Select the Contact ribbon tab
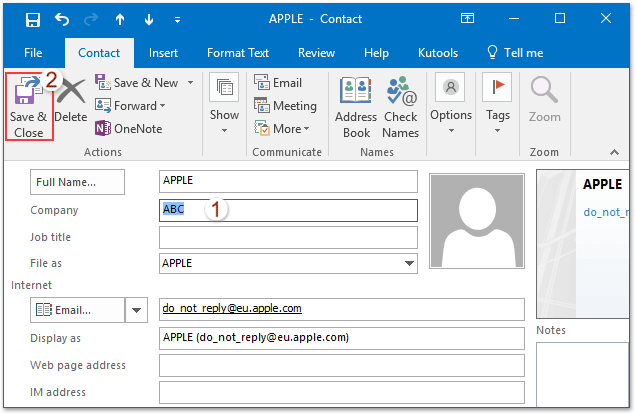 [x=99, y=53]
